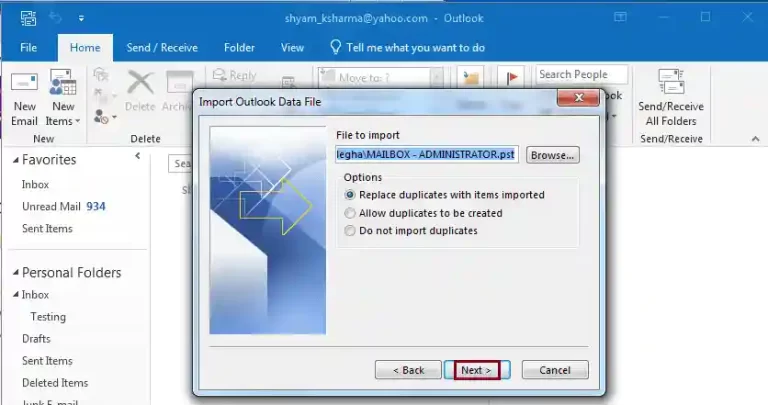
Task: Open the Deleted Items folder
Action: [x=55, y=382]
